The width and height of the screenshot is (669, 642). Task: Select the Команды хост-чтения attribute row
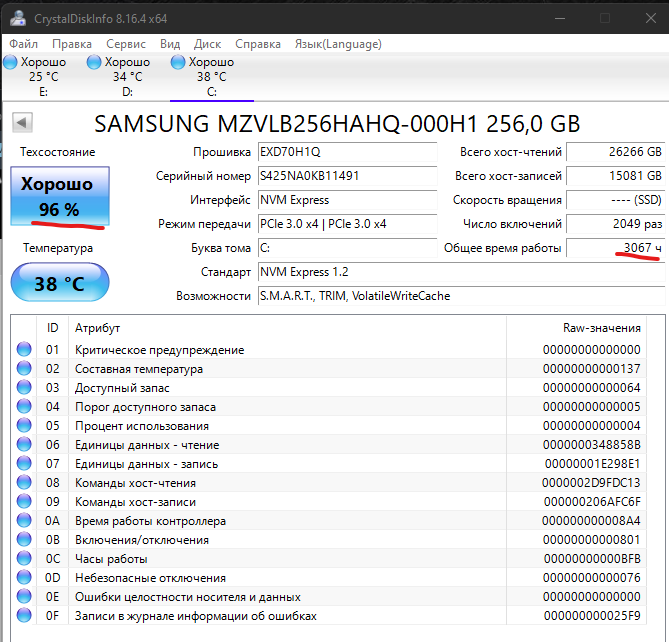click(x=329, y=482)
